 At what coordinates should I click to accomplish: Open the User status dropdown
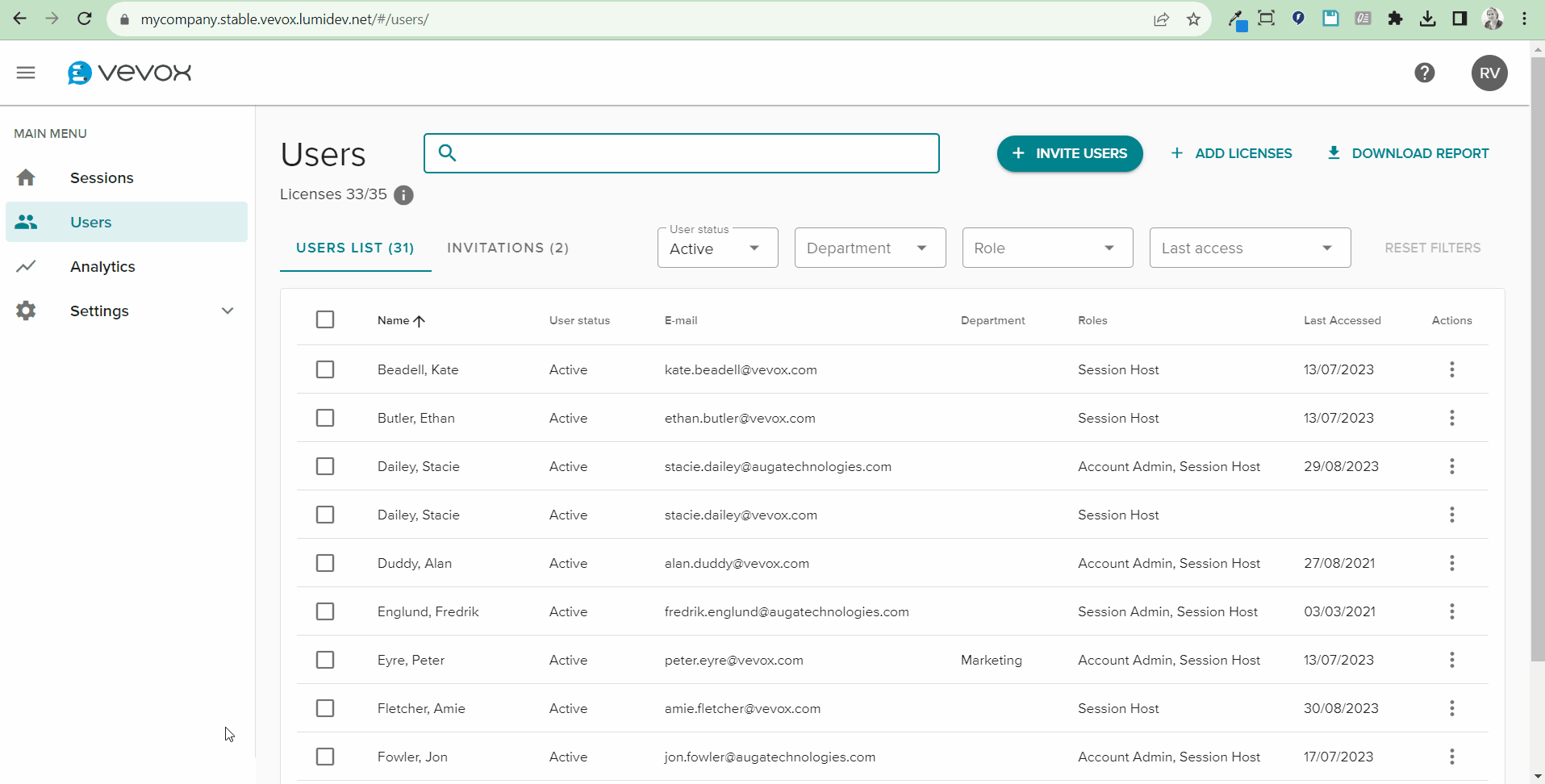pyautogui.click(x=717, y=248)
